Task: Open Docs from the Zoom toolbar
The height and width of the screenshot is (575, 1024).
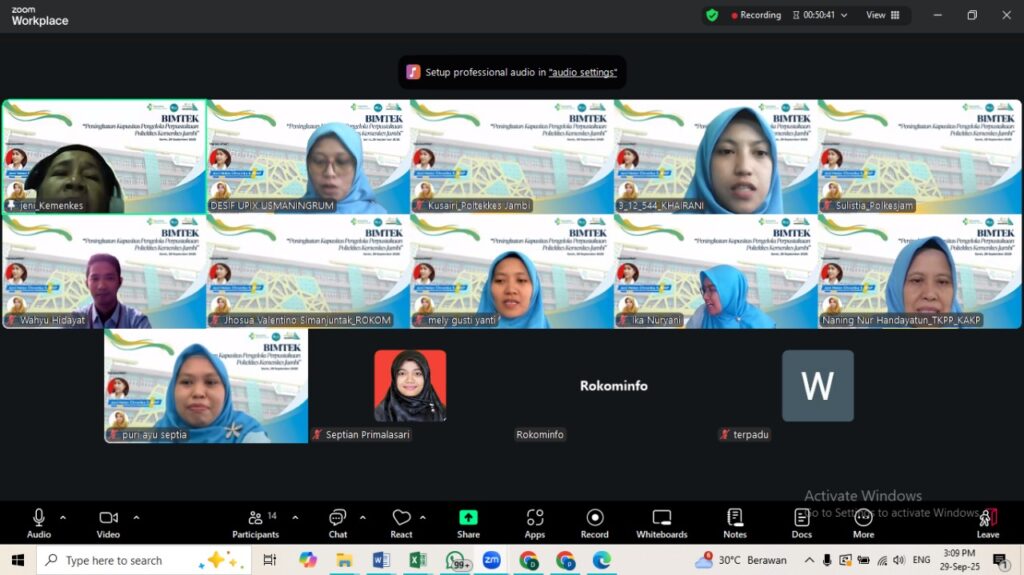Action: click(x=802, y=522)
